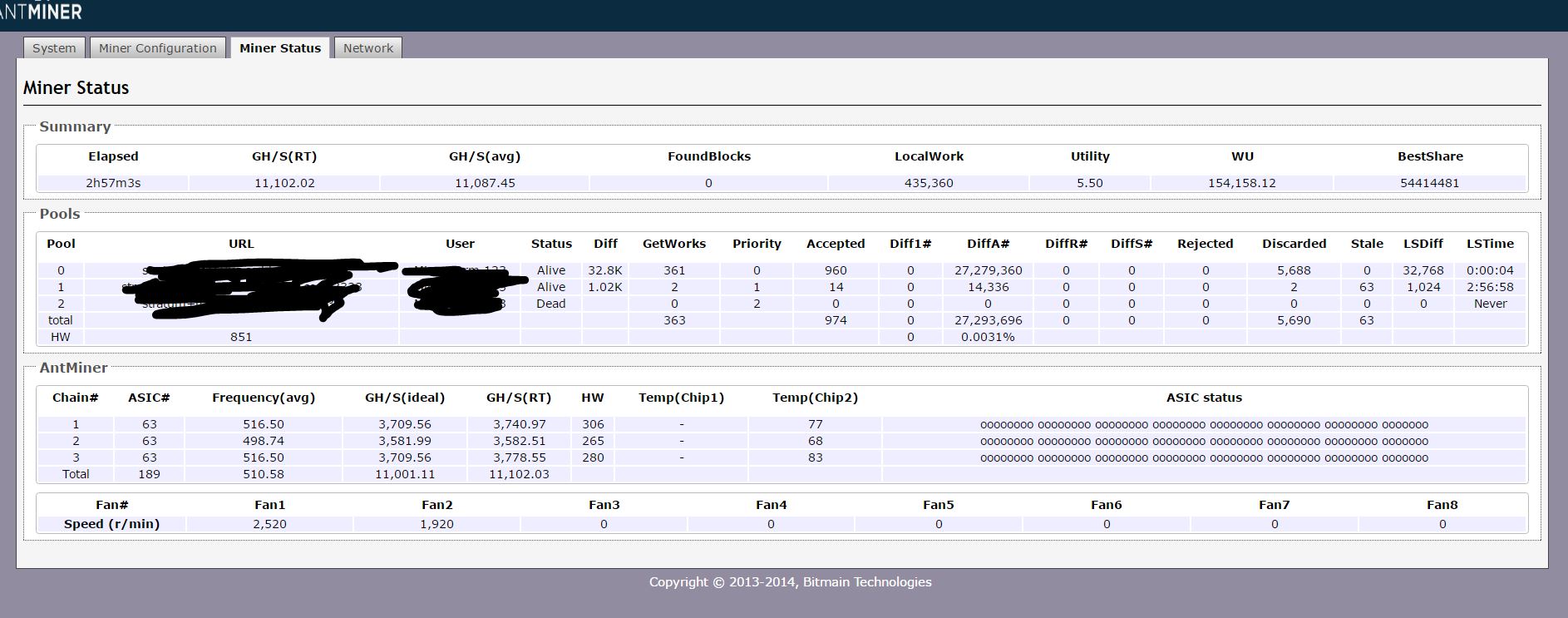This screenshot has height=618, width=1568.
Task: Click the Miner Status page heading
Action: point(76,88)
